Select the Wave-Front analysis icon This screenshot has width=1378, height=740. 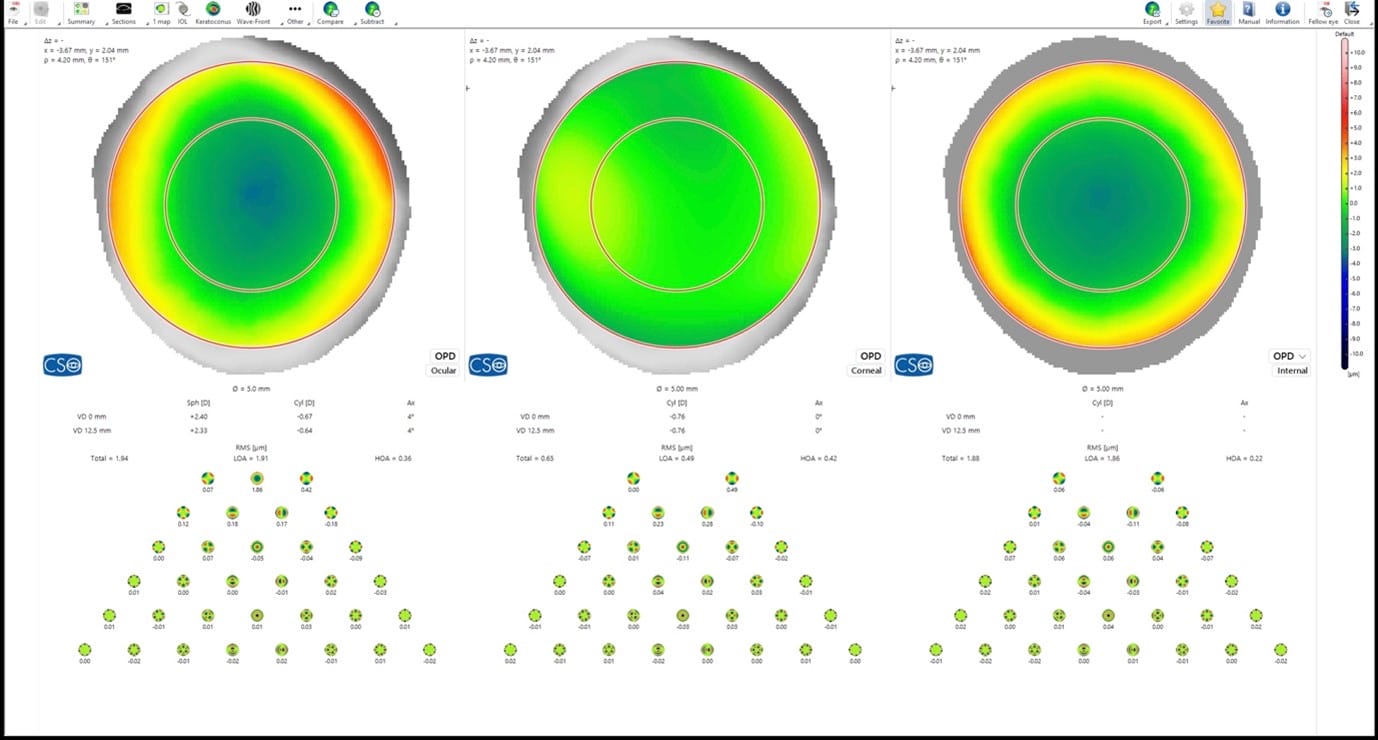[253, 12]
